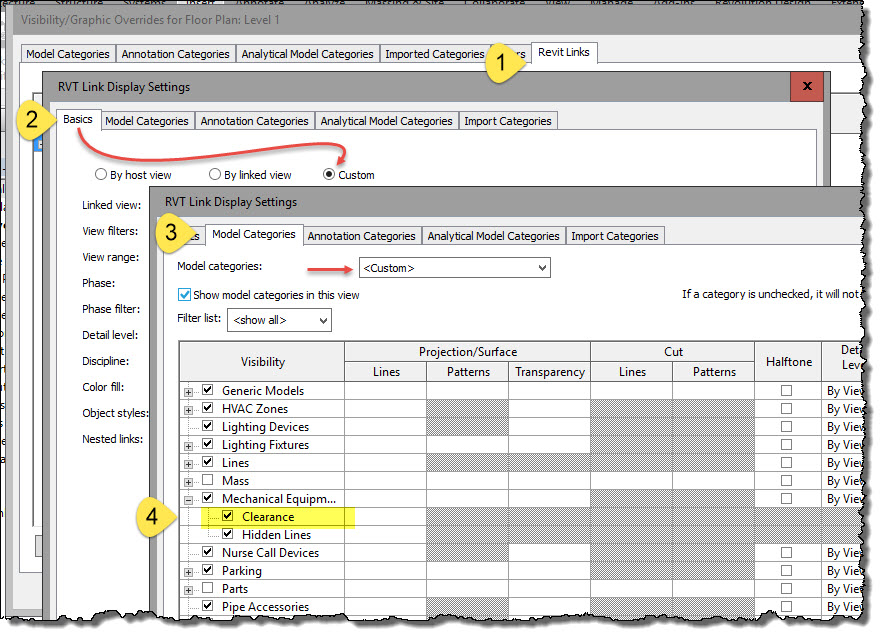This screenshot has width=882, height=636.
Task: Open the Import Categories tab in front dialog
Action: pyautogui.click(x=615, y=236)
